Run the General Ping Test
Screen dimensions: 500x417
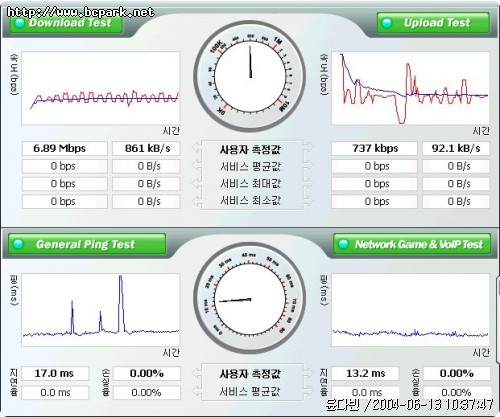click(87, 244)
